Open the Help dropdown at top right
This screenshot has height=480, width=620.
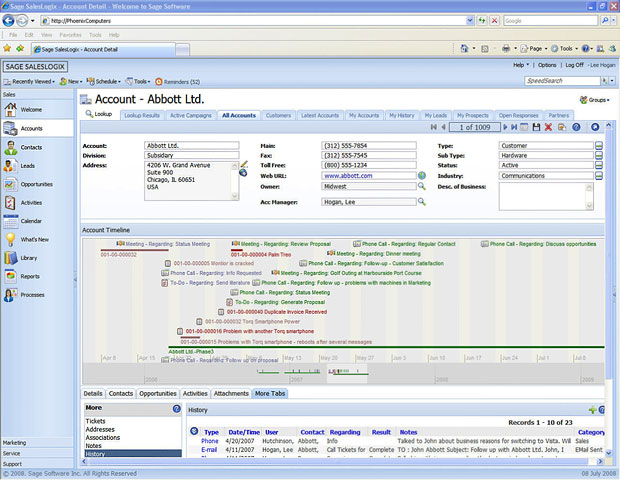(x=521, y=65)
